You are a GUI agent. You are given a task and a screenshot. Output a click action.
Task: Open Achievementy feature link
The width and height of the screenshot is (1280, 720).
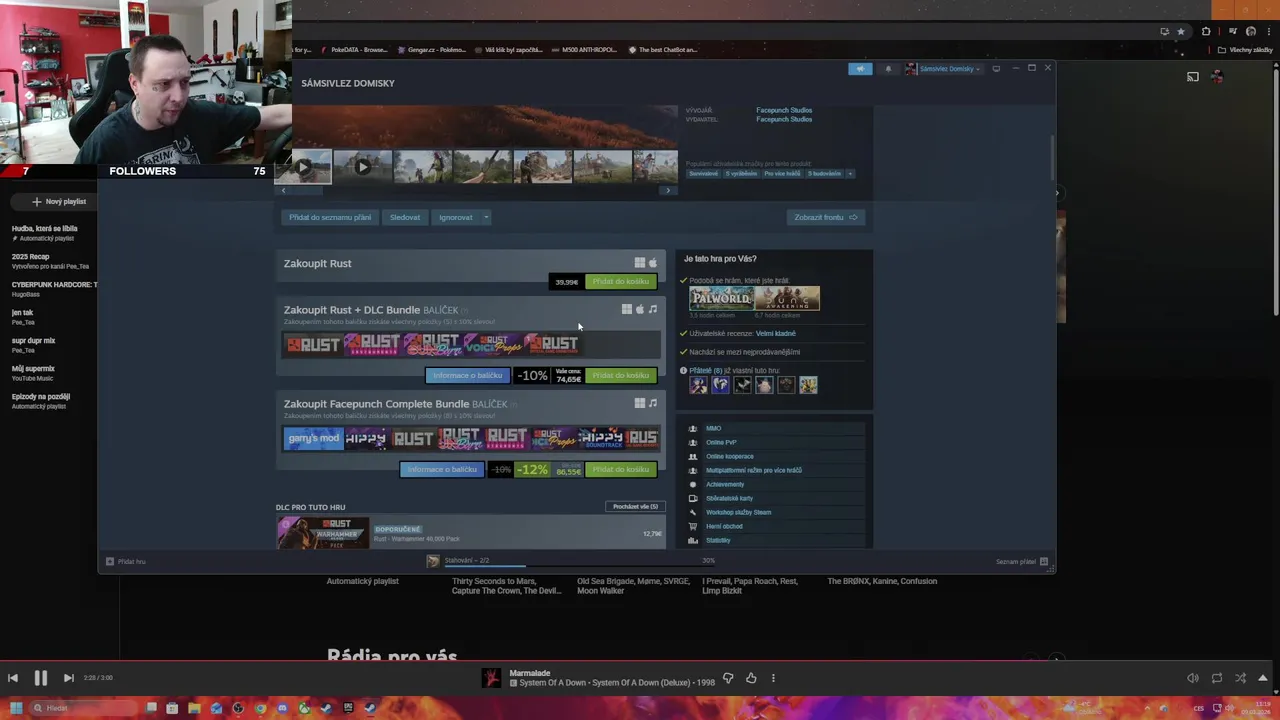coord(725,485)
